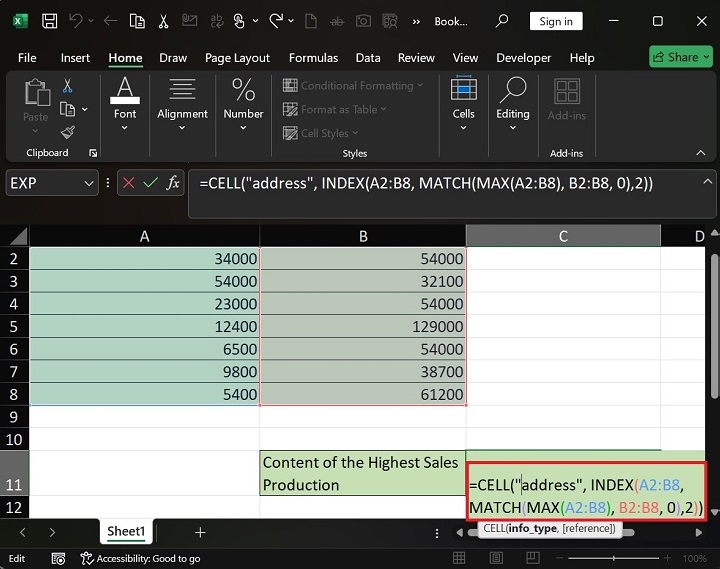
Task: Click the Cut scissors icon in Clipboard
Action: (x=67, y=87)
